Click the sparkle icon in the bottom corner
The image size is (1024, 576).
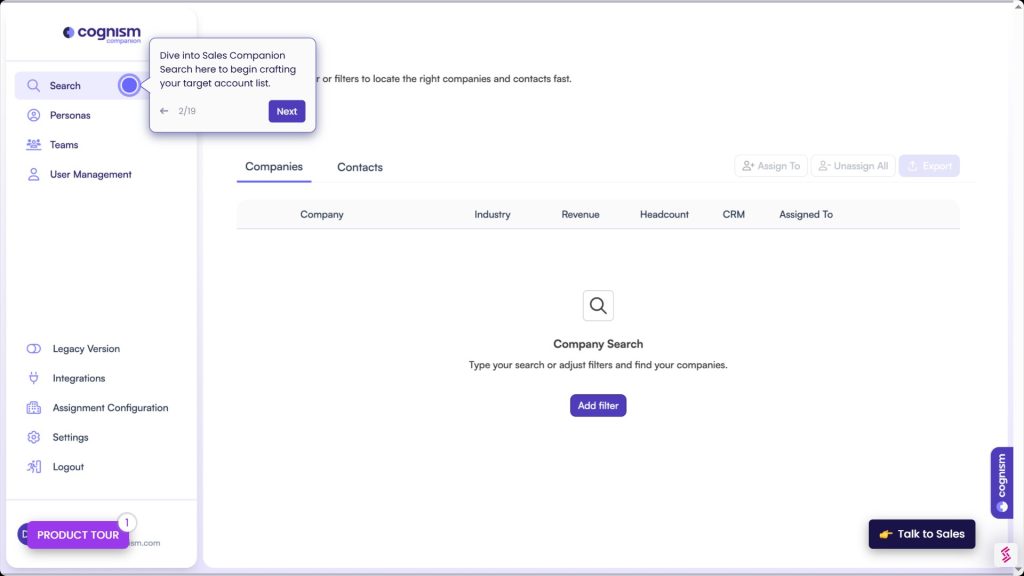click(1006, 554)
